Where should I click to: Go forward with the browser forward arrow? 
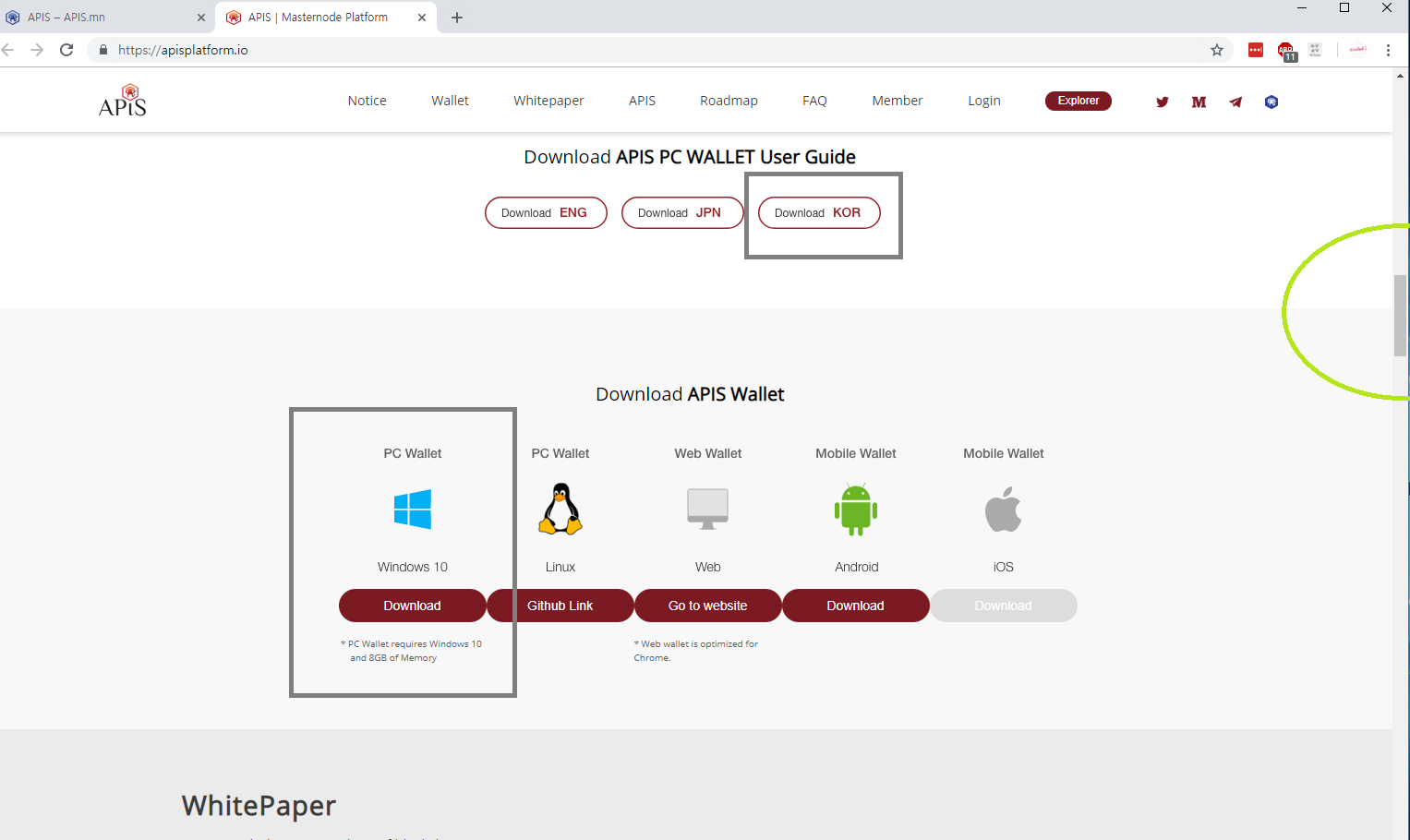pos(37,50)
